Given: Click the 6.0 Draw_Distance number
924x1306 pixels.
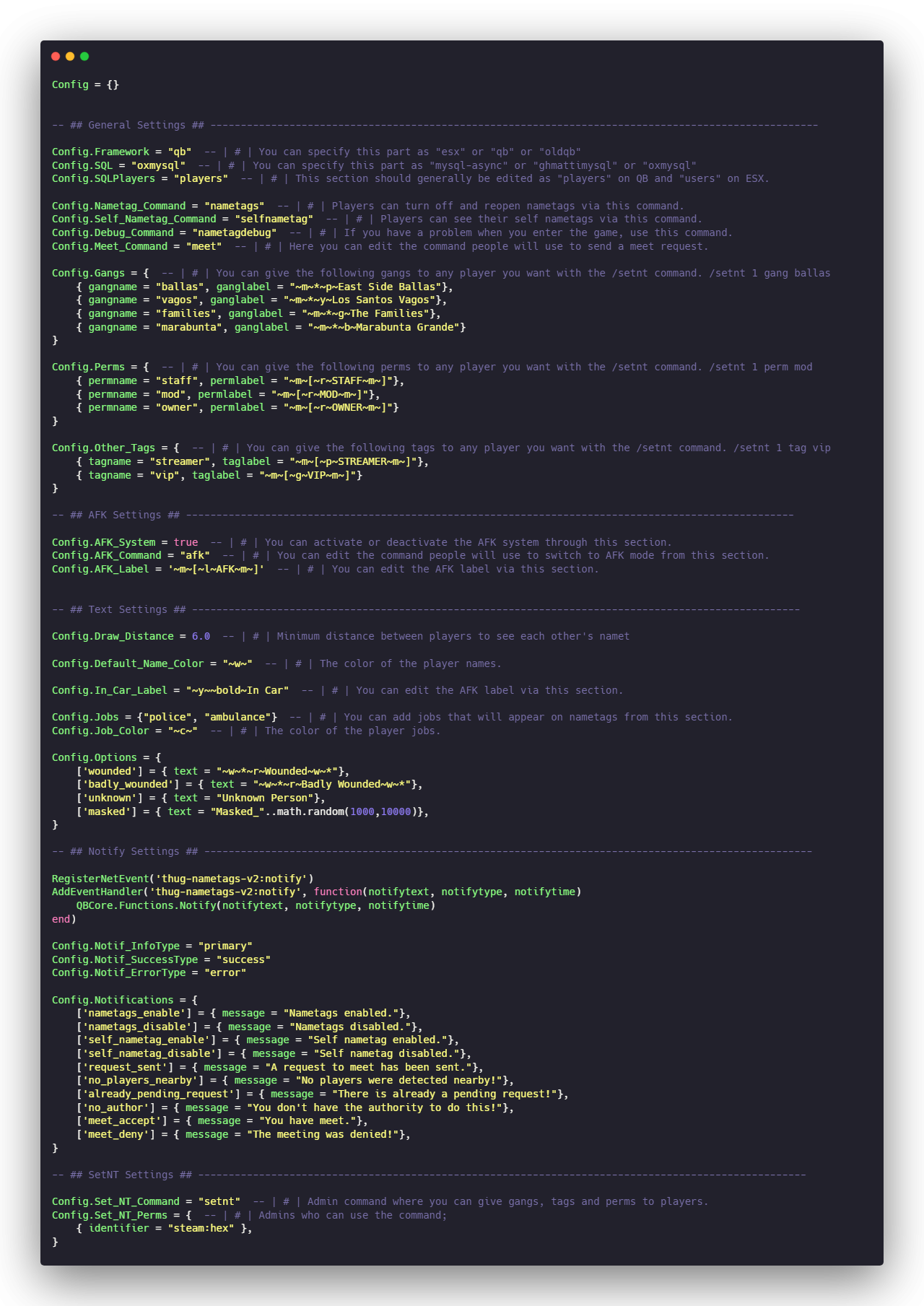Looking at the screenshot, I should tap(201, 636).
